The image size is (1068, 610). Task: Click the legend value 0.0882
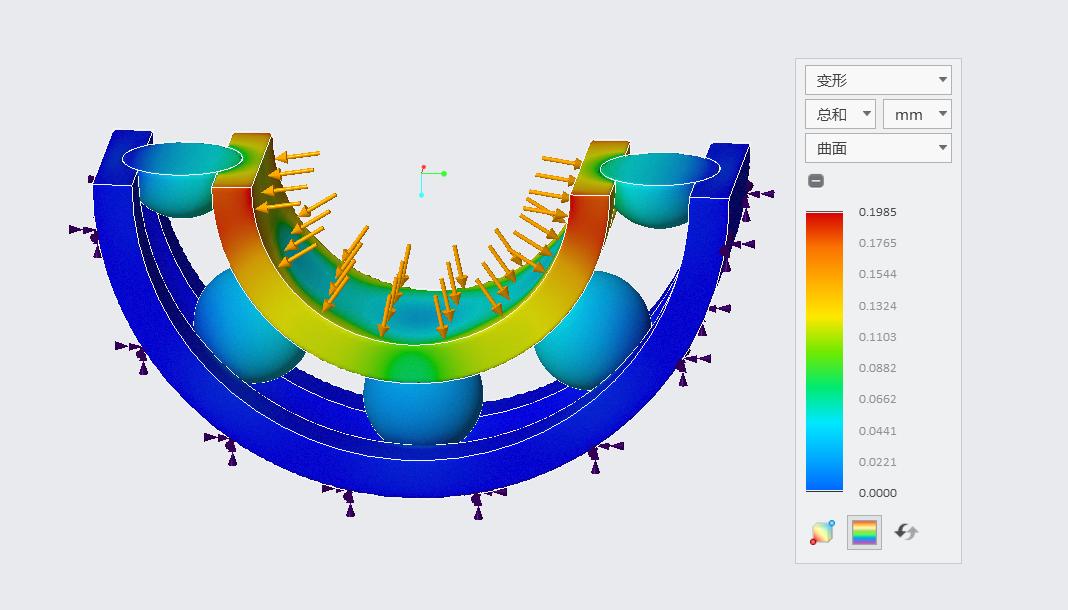(877, 368)
